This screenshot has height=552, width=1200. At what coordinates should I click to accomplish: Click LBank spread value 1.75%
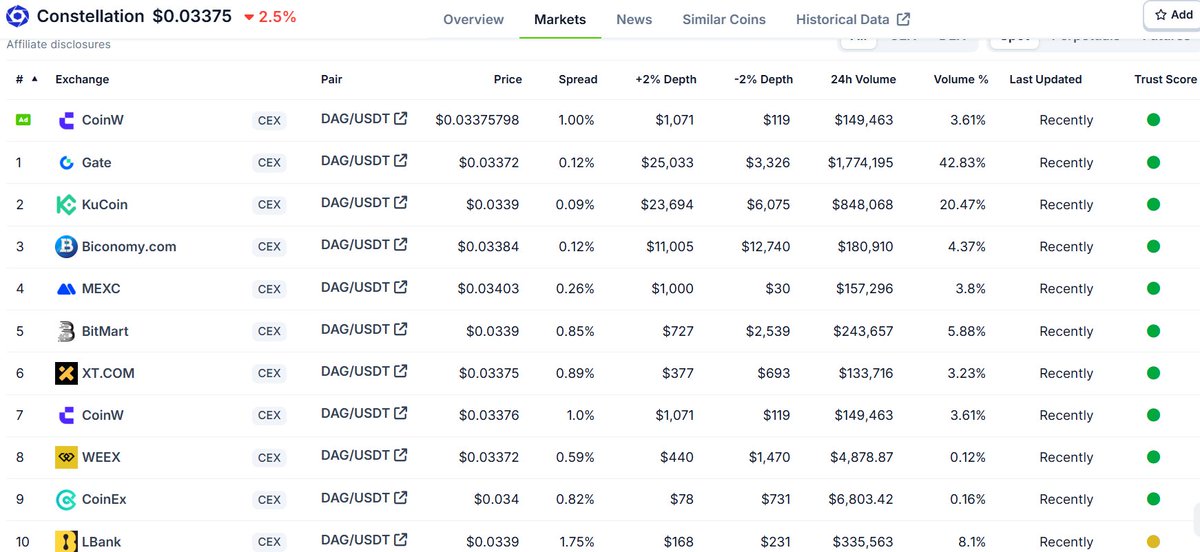pos(576,542)
